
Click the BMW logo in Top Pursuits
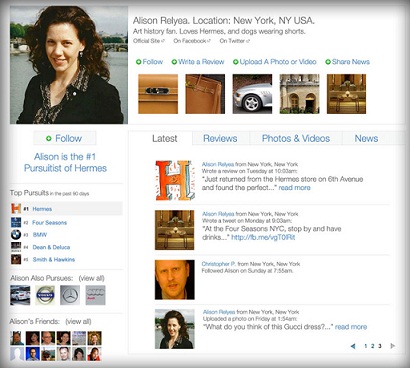point(16,235)
